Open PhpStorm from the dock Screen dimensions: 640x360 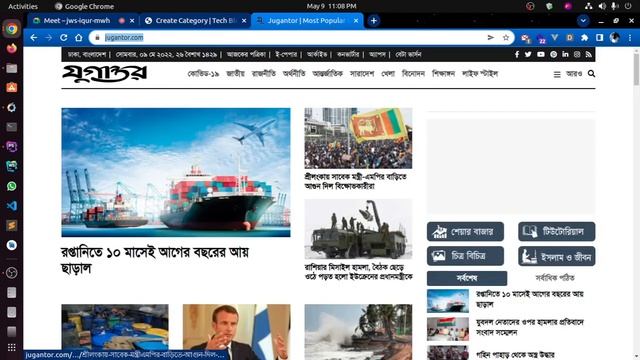tap(12, 147)
